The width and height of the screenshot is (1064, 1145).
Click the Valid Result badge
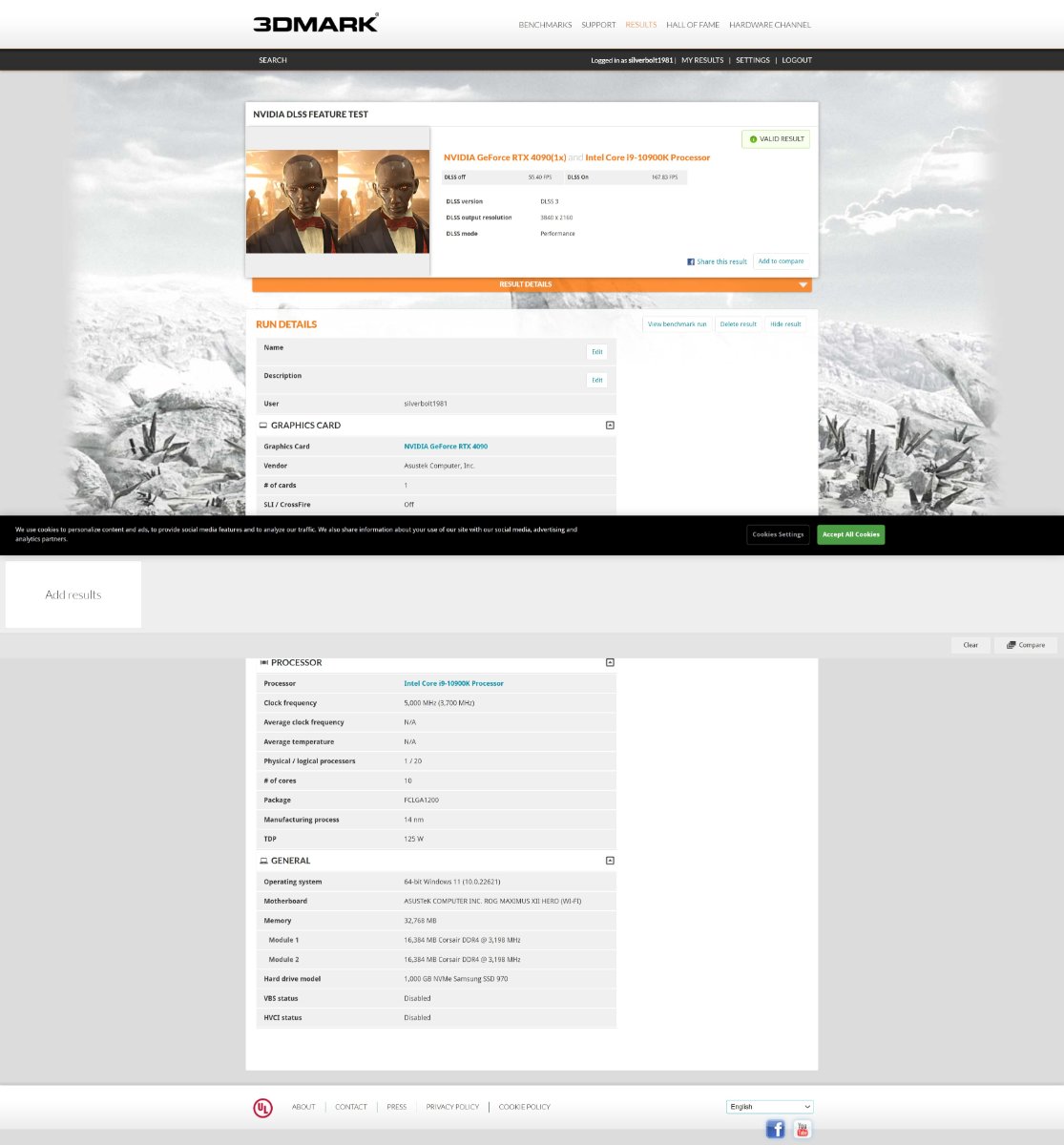776,139
